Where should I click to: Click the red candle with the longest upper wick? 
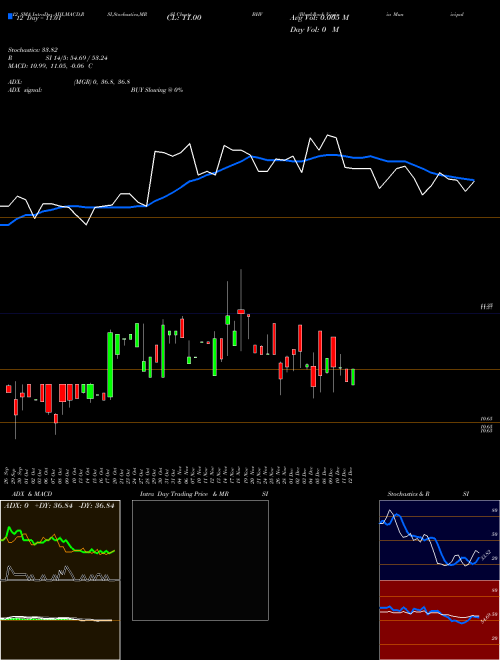point(241,311)
